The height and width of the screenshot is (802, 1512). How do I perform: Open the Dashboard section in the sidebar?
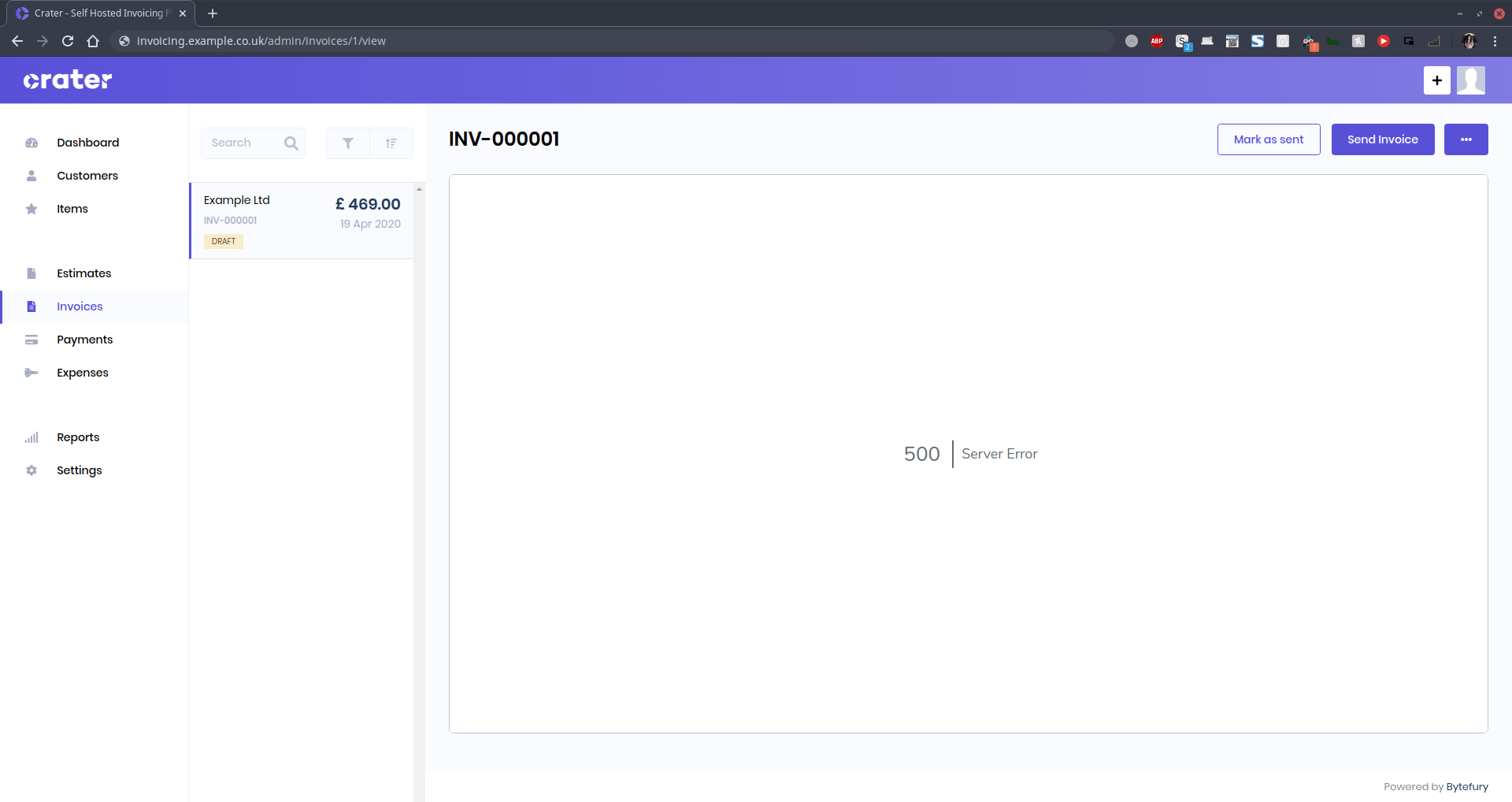87,143
